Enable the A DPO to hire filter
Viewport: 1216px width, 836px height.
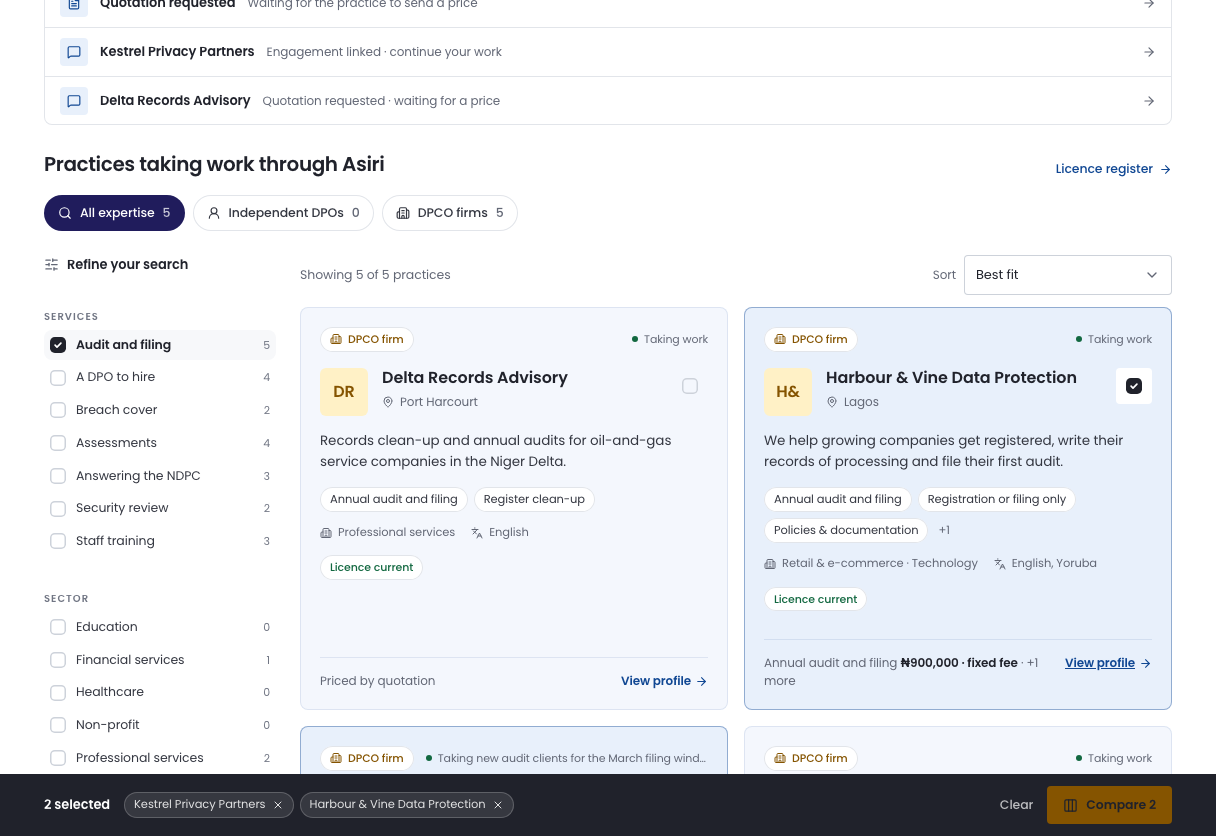[x=58, y=377]
